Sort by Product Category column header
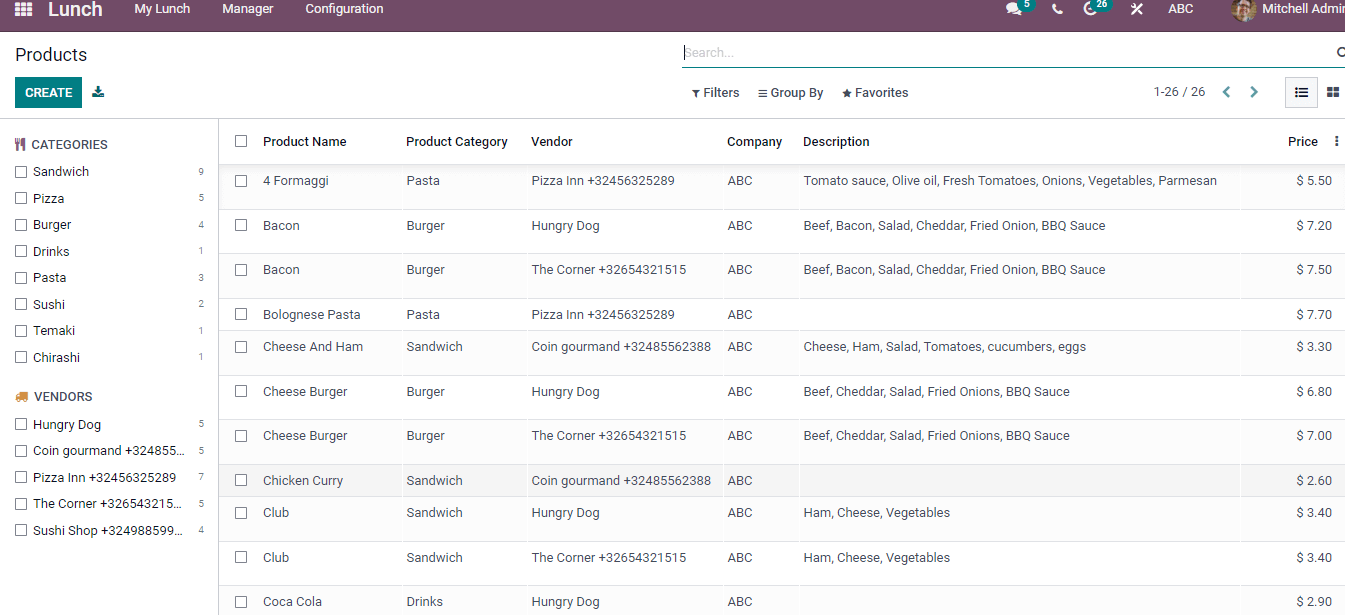1345x615 pixels. pyautogui.click(x=457, y=142)
